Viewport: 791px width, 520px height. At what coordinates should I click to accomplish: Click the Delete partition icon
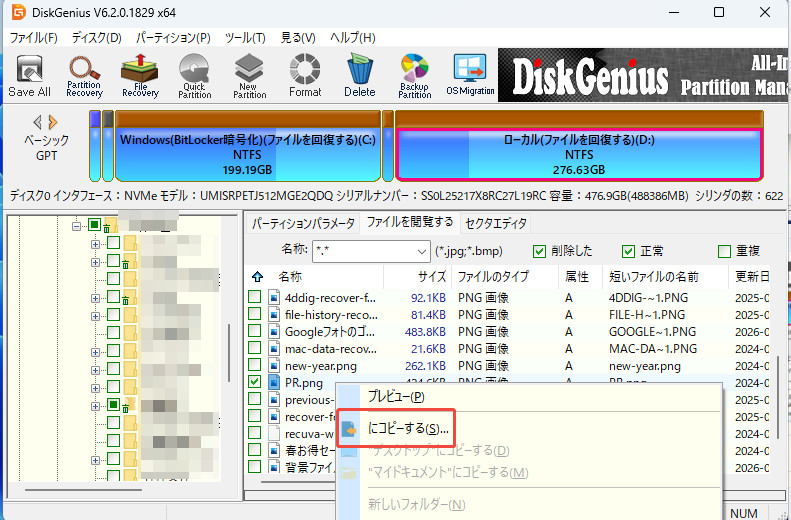[x=360, y=76]
